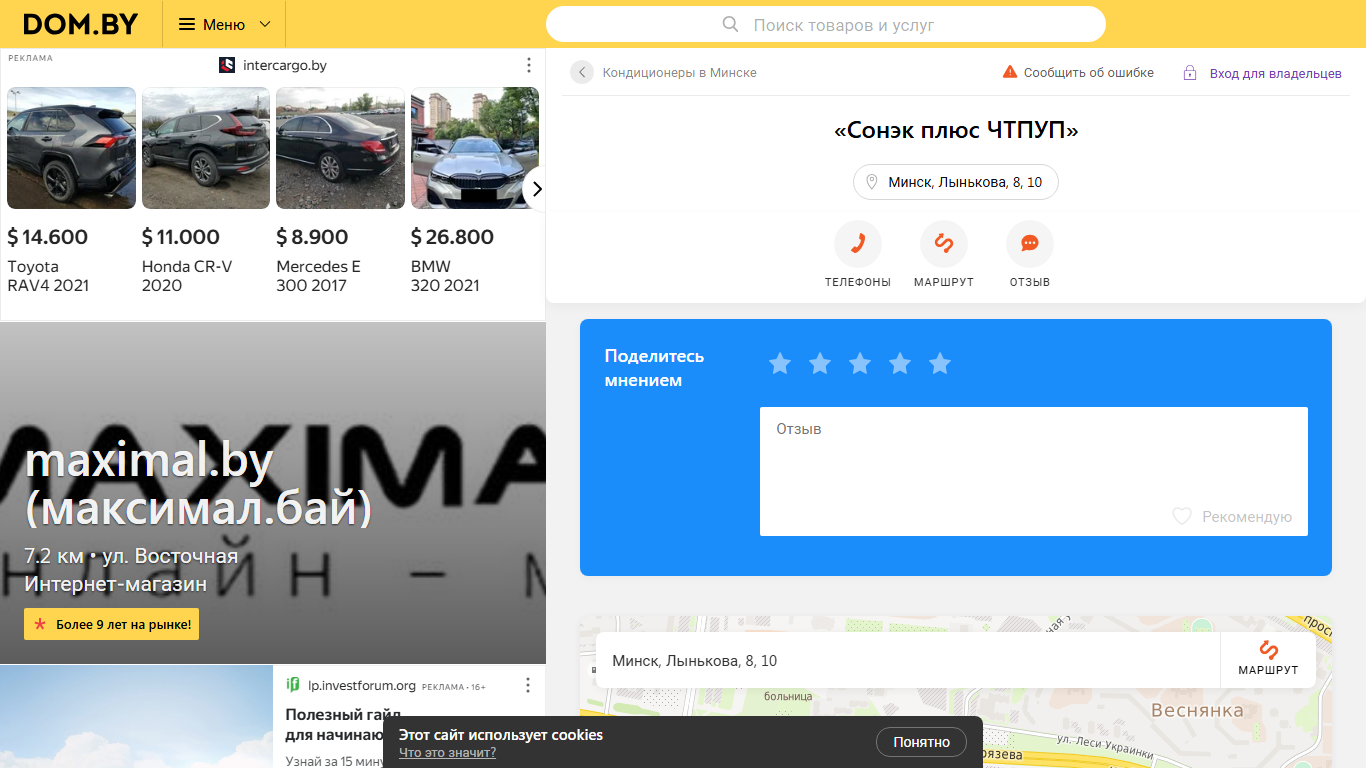The height and width of the screenshot is (768, 1366).
Task: Click the Поделитесь мнением heading
Action: (x=654, y=368)
